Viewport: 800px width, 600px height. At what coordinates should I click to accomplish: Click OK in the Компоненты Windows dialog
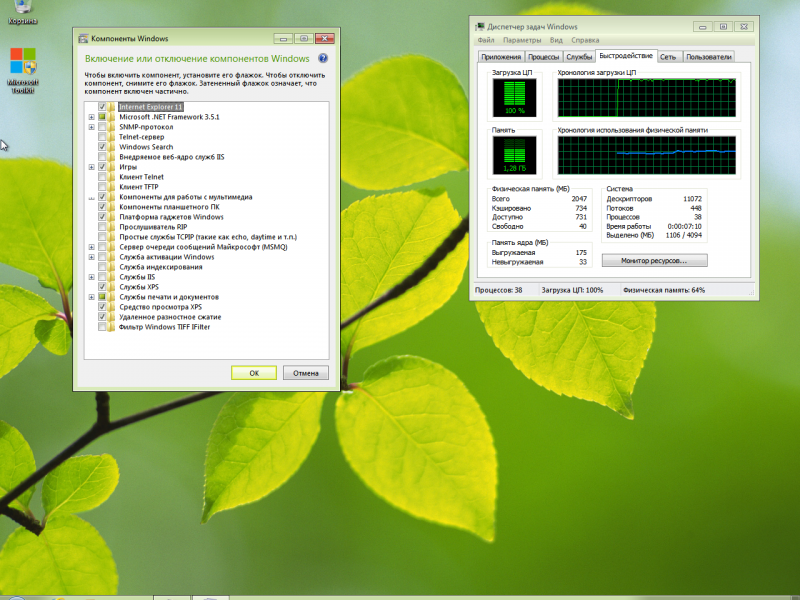(254, 373)
